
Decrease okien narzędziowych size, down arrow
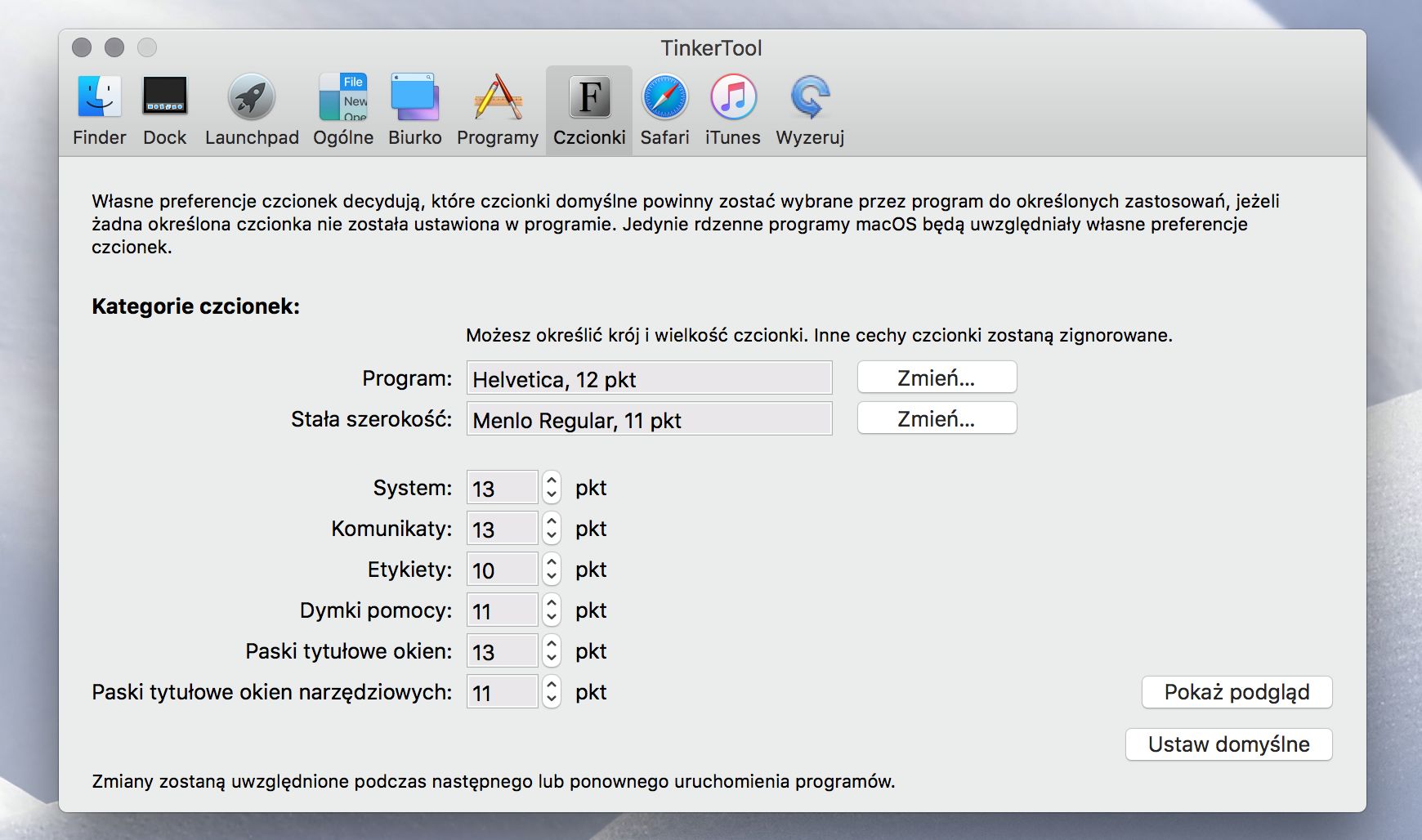(552, 700)
